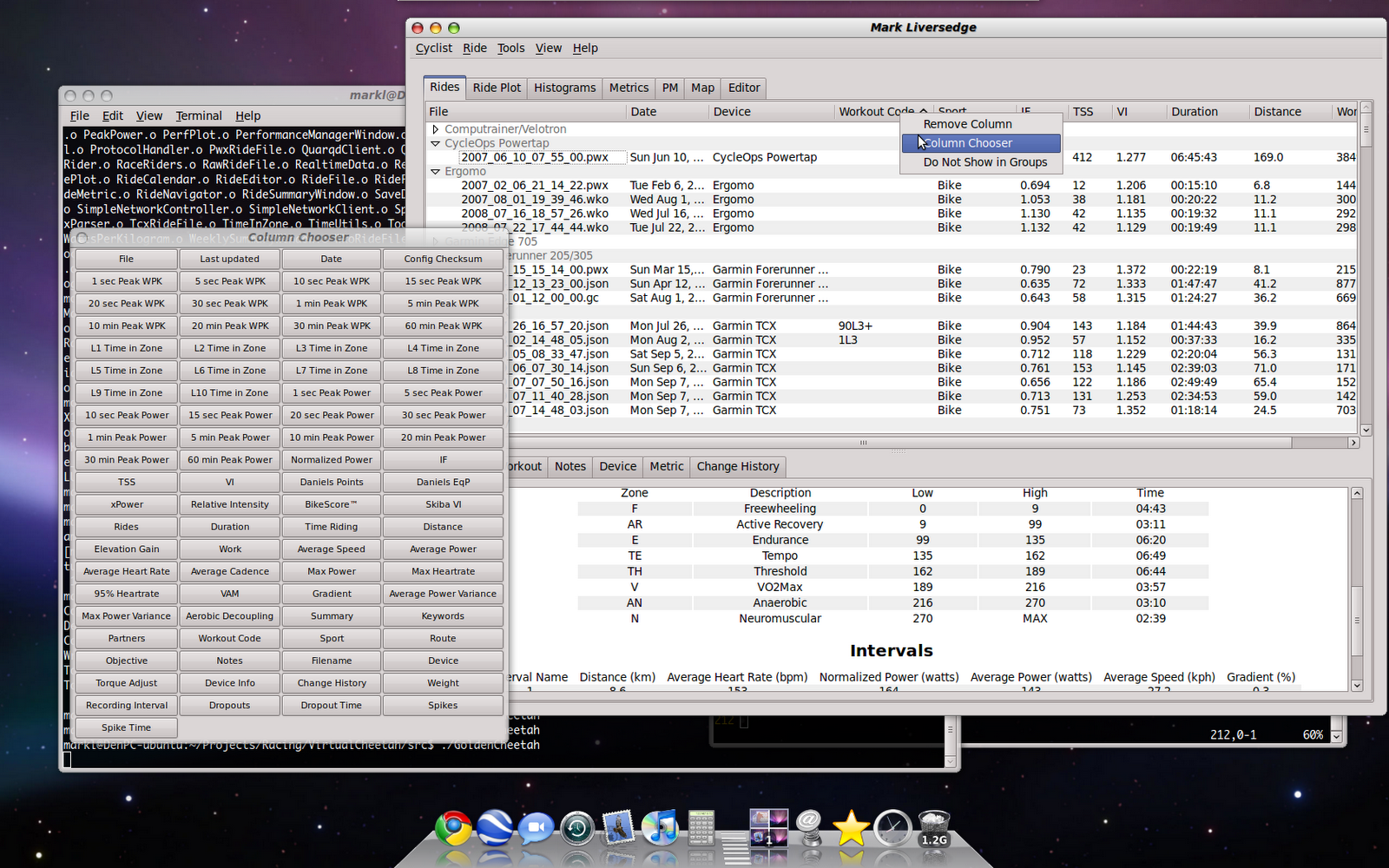
Task: Switch to the Ride Plot tab
Action: tap(497, 88)
